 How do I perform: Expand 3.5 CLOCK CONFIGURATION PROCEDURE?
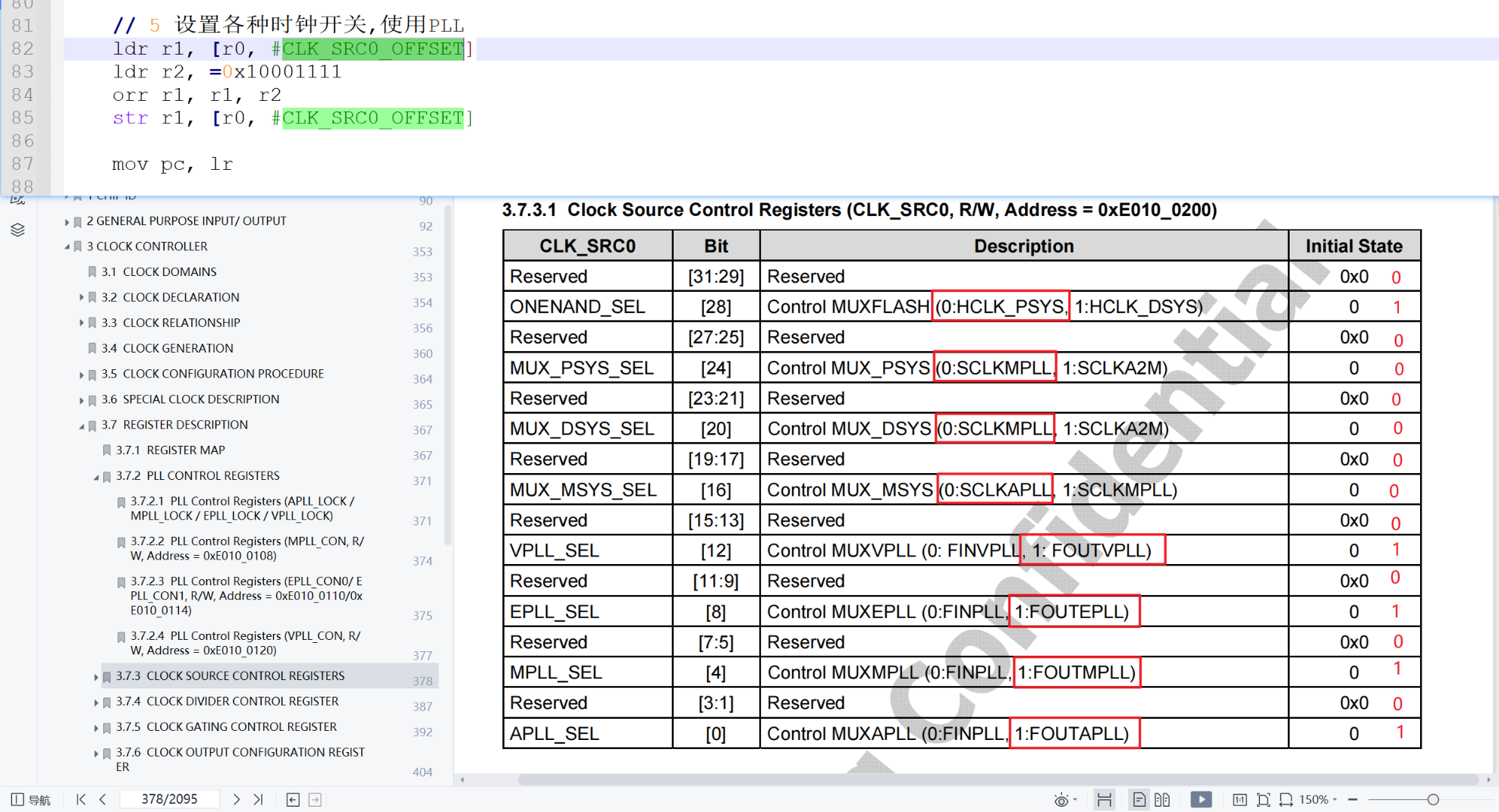click(81, 375)
